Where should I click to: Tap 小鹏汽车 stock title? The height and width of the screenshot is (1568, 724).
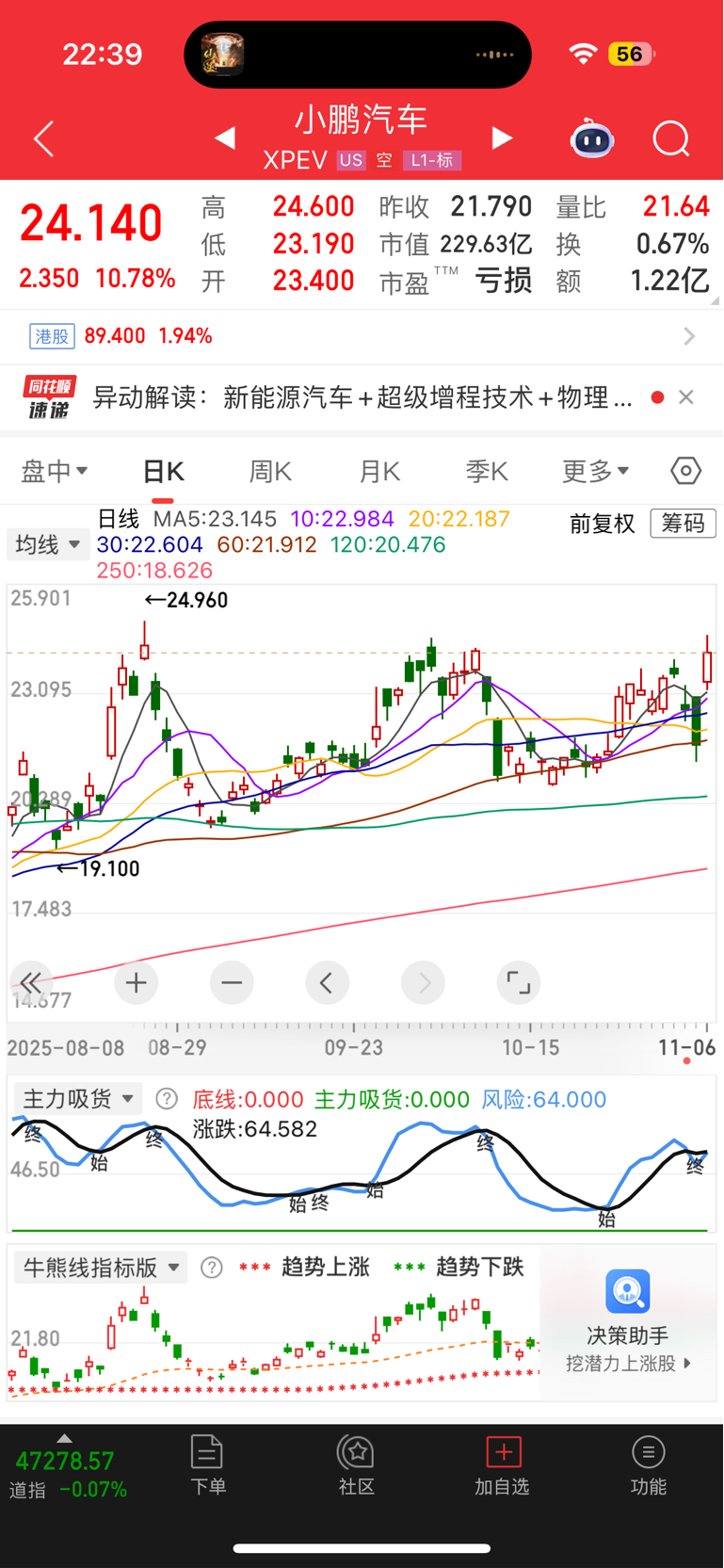click(x=362, y=120)
